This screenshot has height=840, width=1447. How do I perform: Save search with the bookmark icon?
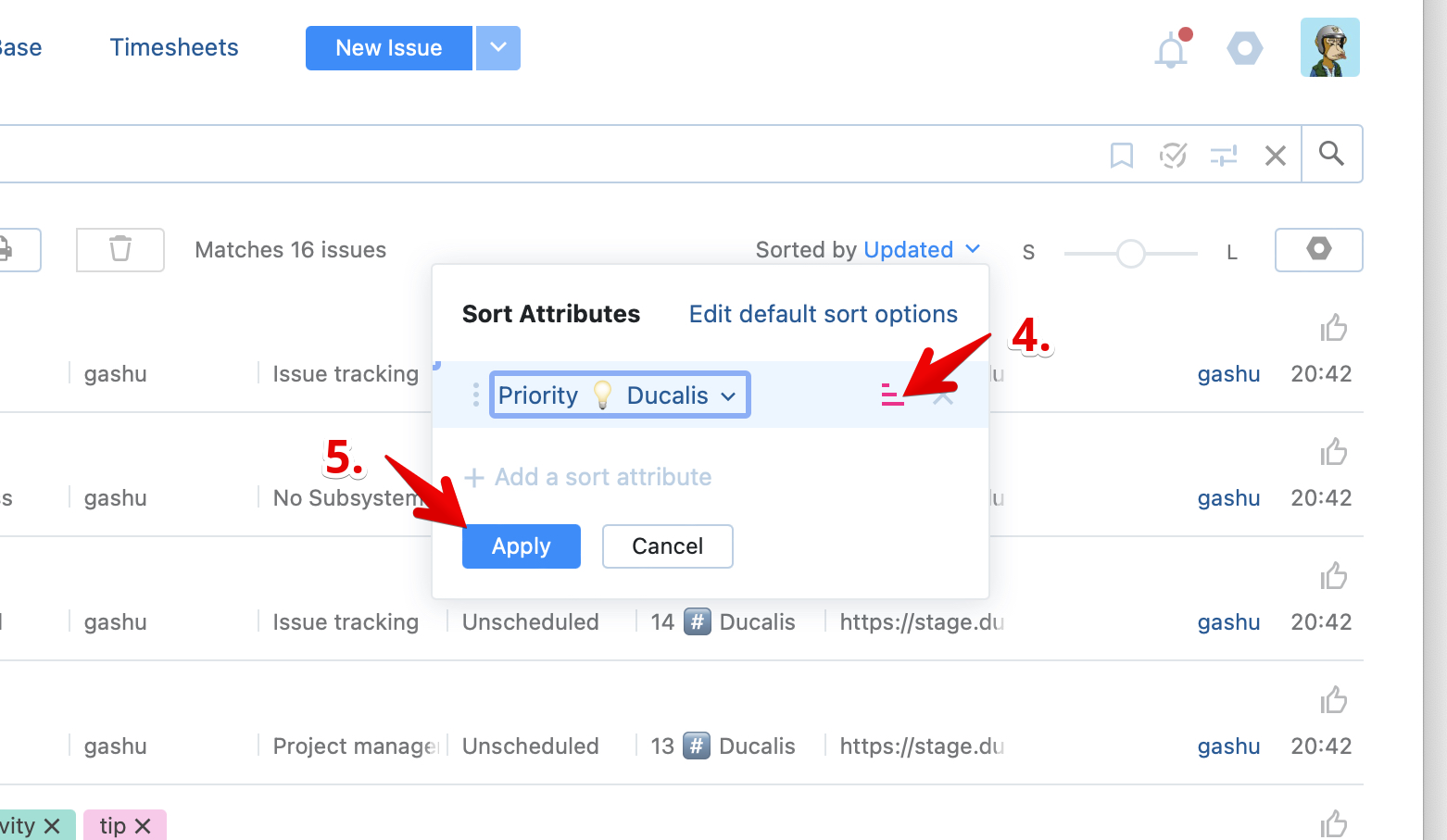click(x=1121, y=156)
